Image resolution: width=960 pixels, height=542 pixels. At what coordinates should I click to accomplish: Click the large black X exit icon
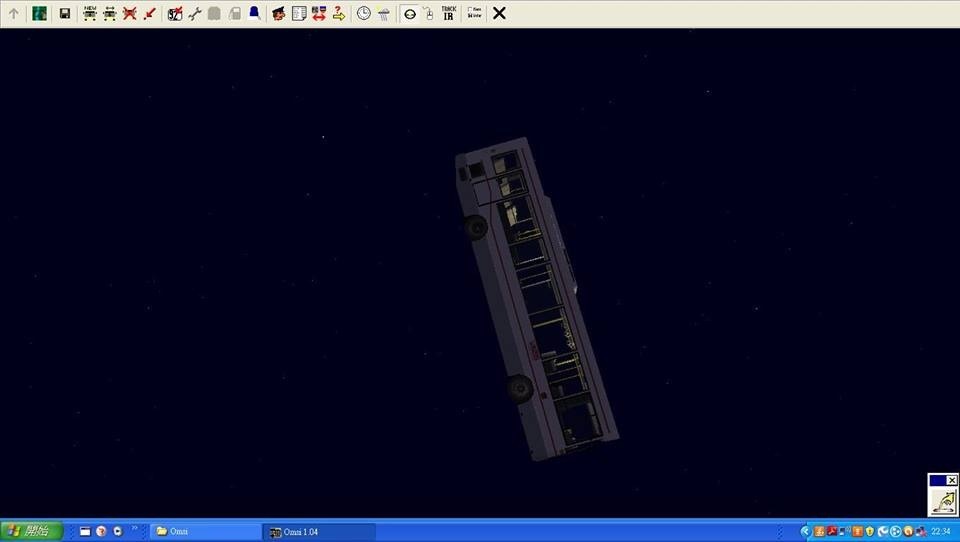pos(500,13)
